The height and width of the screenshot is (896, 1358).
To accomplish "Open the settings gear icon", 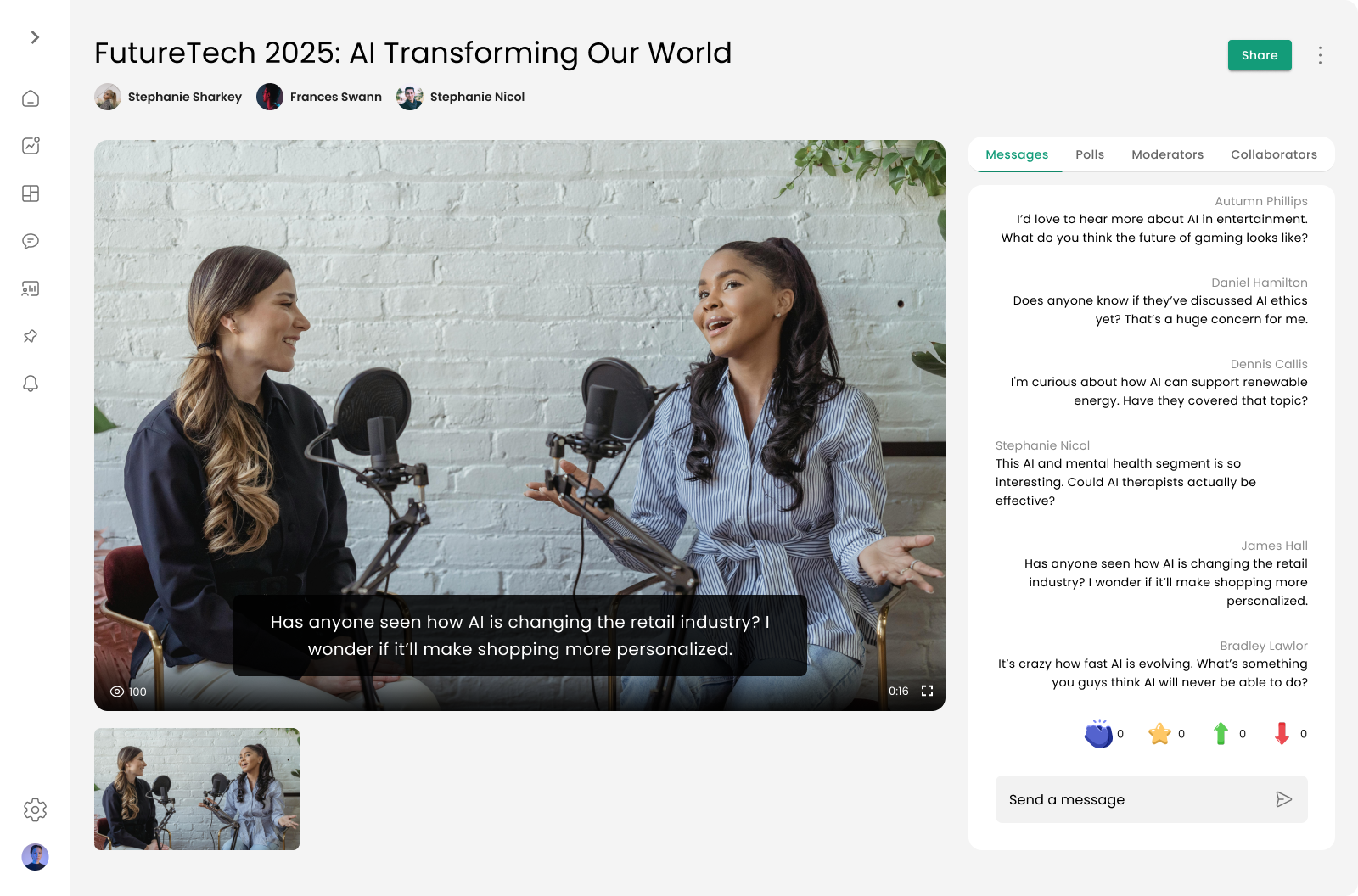I will [x=35, y=809].
